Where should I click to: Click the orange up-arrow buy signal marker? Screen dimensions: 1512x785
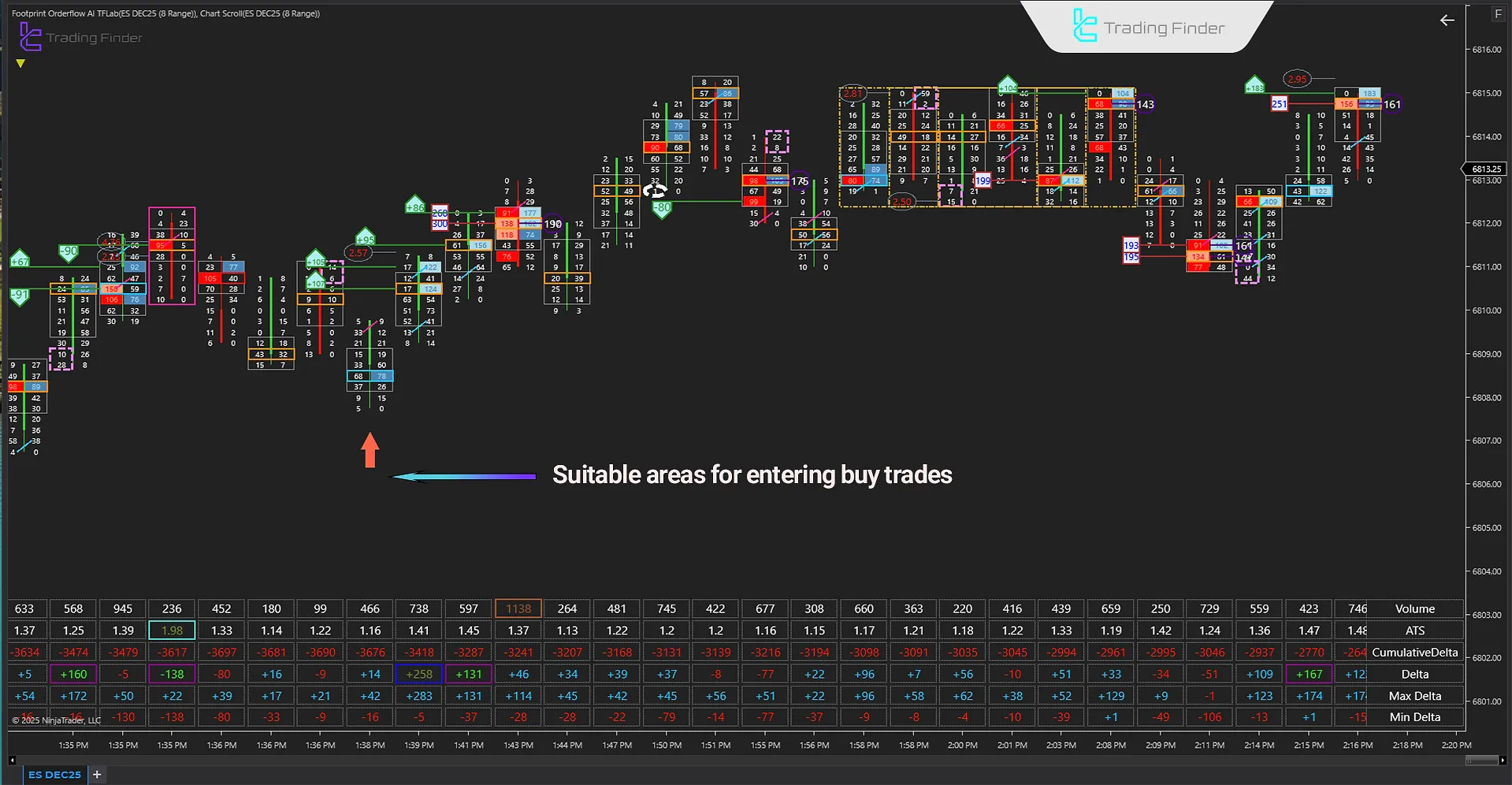tap(370, 451)
